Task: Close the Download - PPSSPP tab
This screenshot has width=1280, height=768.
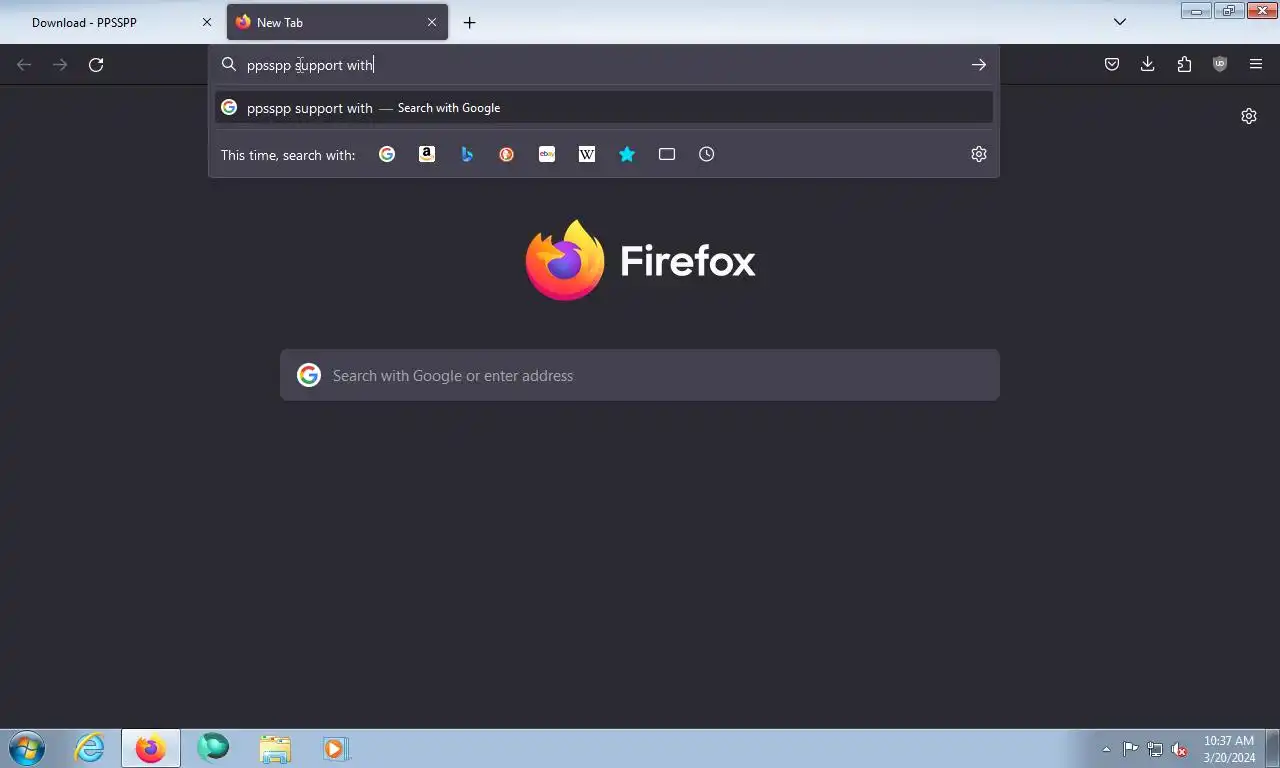Action: pyautogui.click(x=207, y=22)
